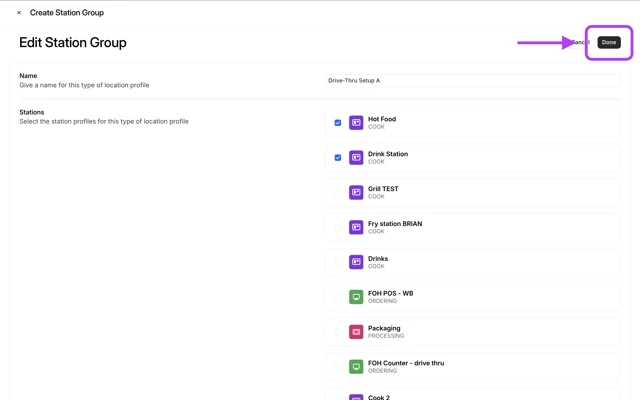Click the Hot Food cook station icon
Screen dimensions: 640x400
[x=356, y=123]
